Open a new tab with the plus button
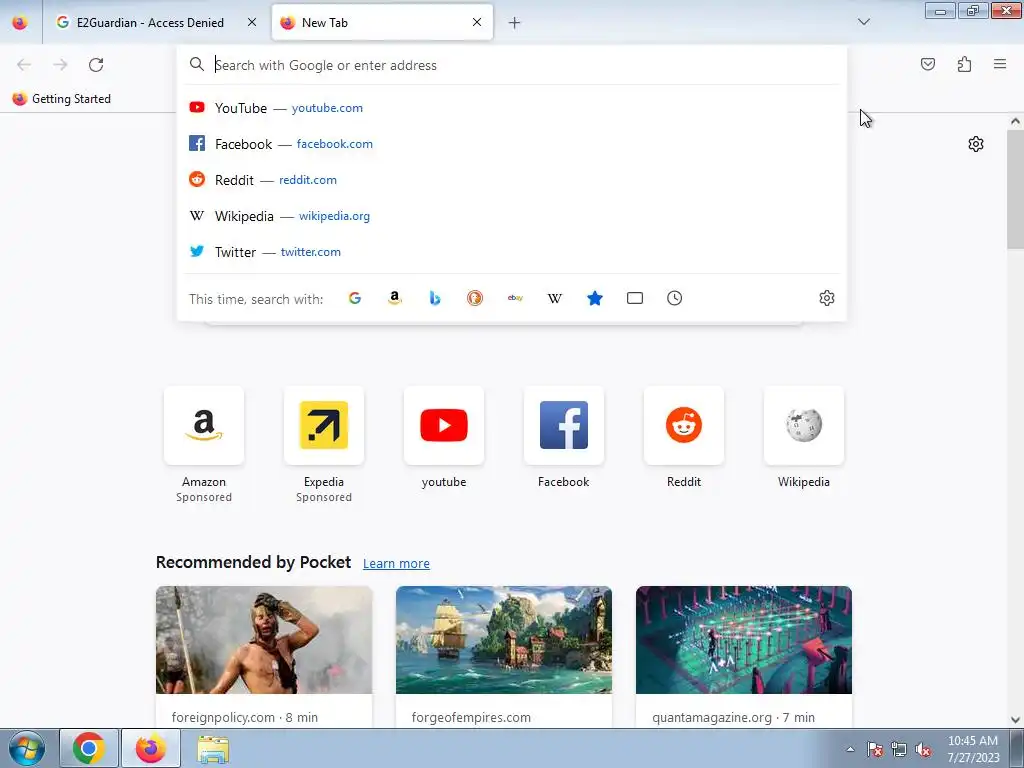This screenshot has height=768, width=1024. coord(515,23)
